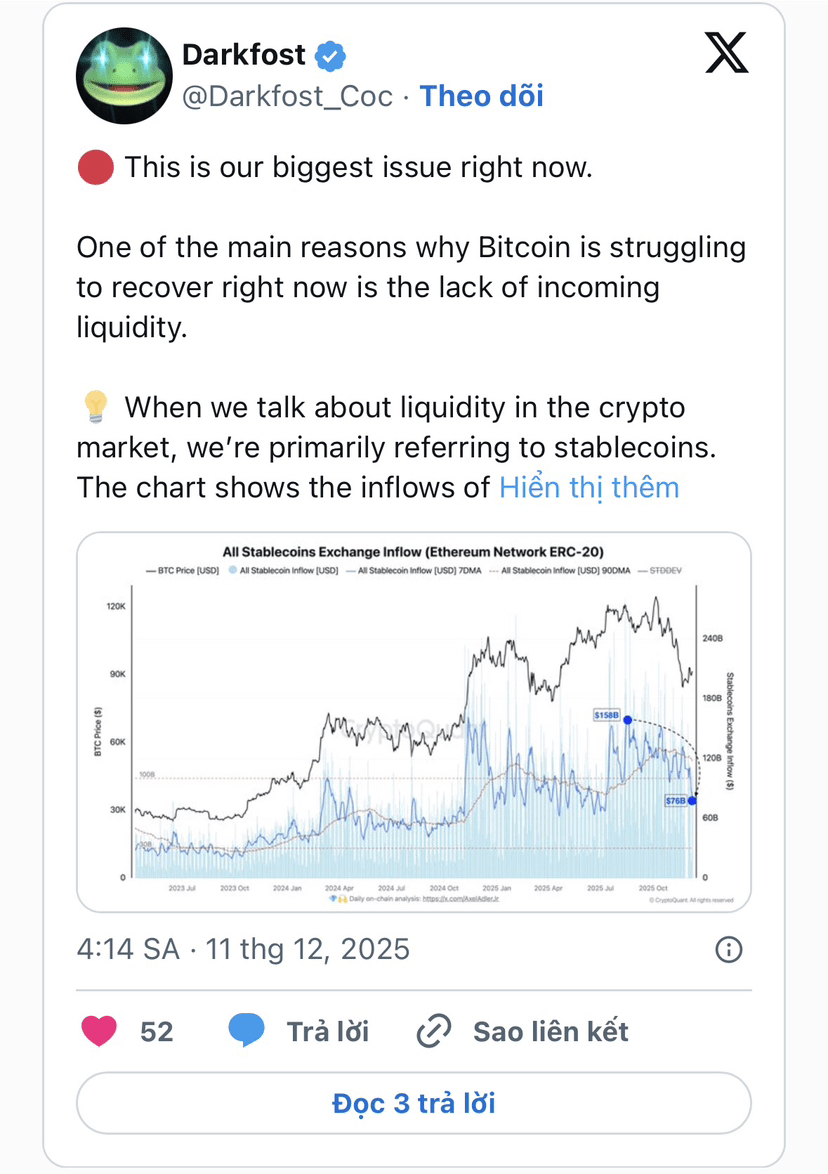Expand the tweet with "Hiển thị thêm"

tap(589, 487)
